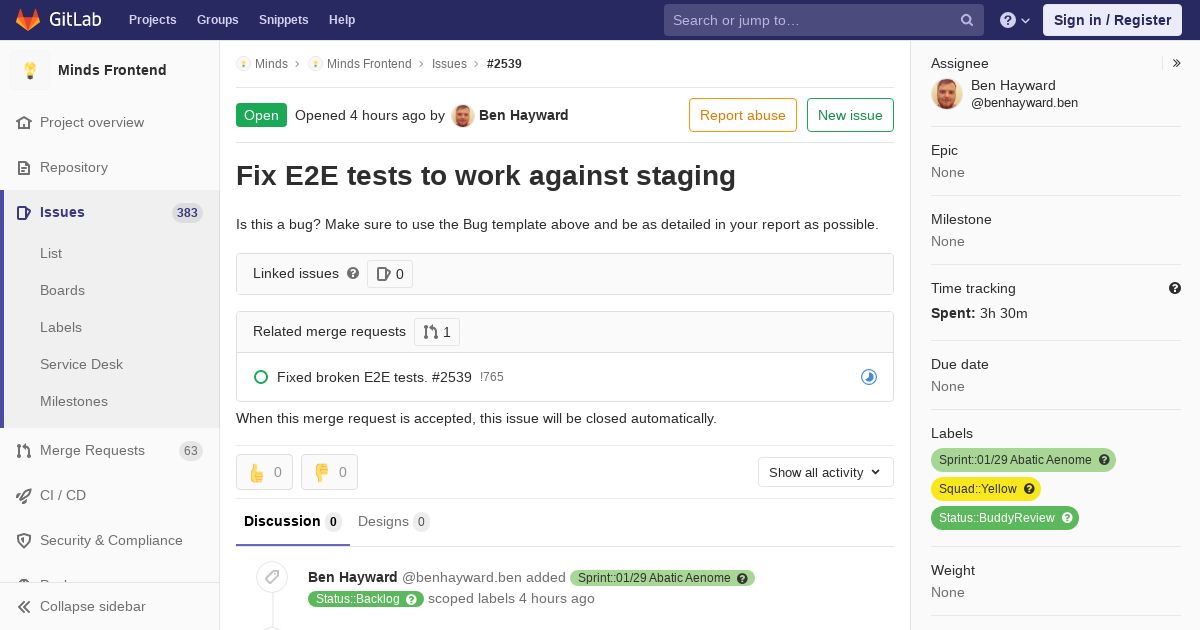This screenshot has height=630, width=1200.
Task: Click the New issue button
Action: (850, 115)
